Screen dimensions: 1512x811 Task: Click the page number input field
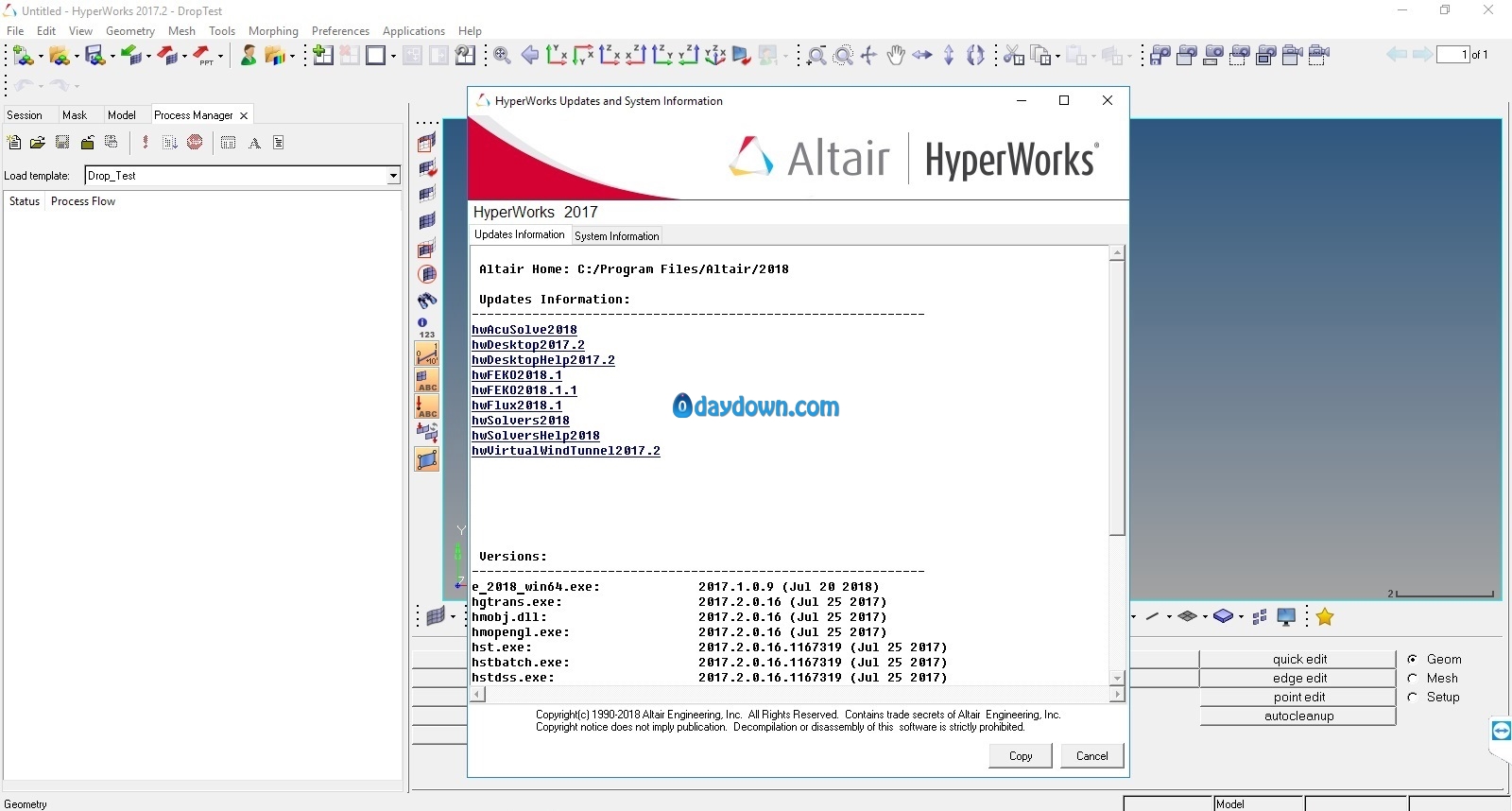(1452, 55)
